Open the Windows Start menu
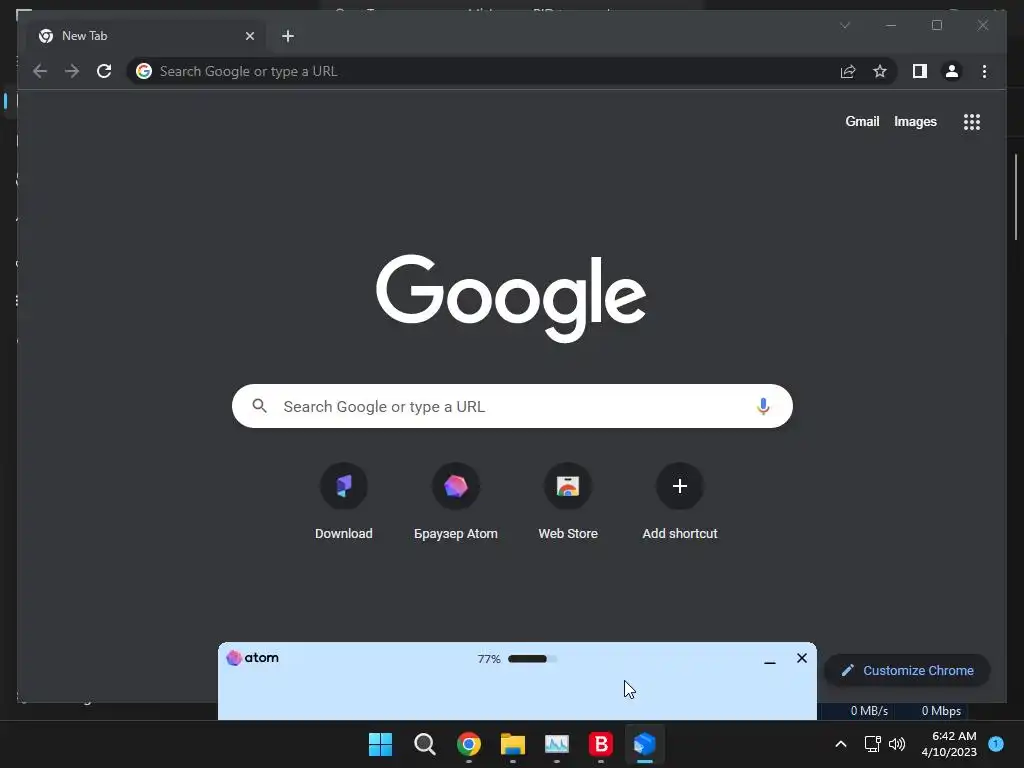This screenshot has height=768, width=1024. pos(380,744)
